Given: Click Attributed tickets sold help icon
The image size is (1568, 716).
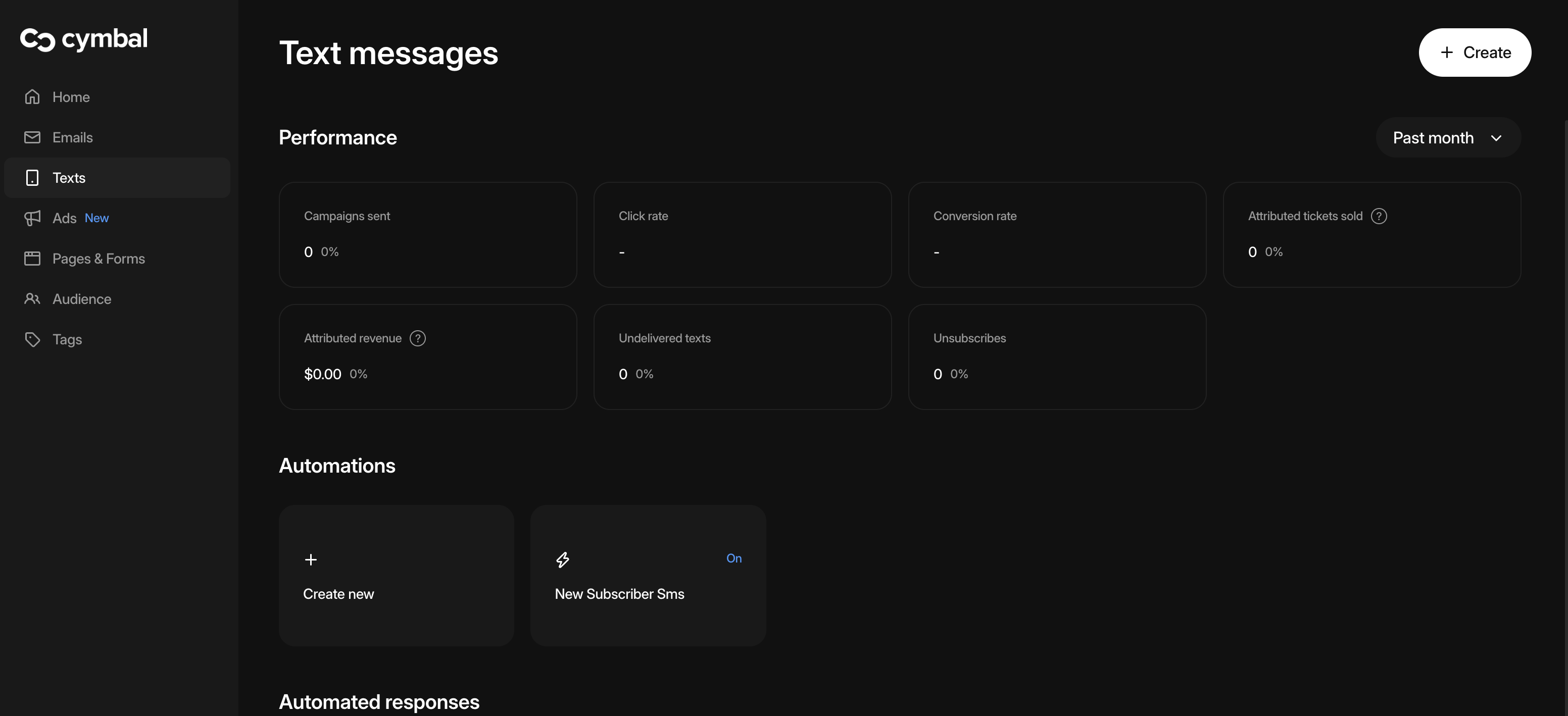Looking at the screenshot, I should tap(1379, 216).
